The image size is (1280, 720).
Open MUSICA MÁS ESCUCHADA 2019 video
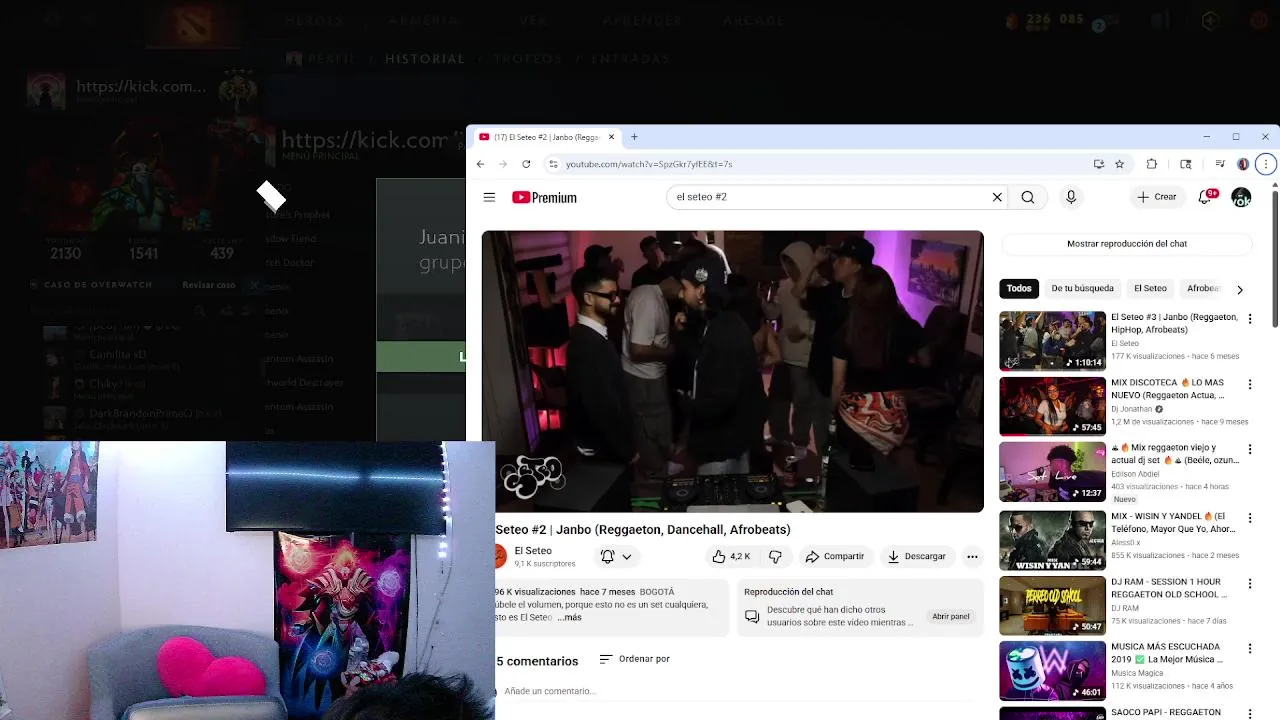pos(1167,653)
